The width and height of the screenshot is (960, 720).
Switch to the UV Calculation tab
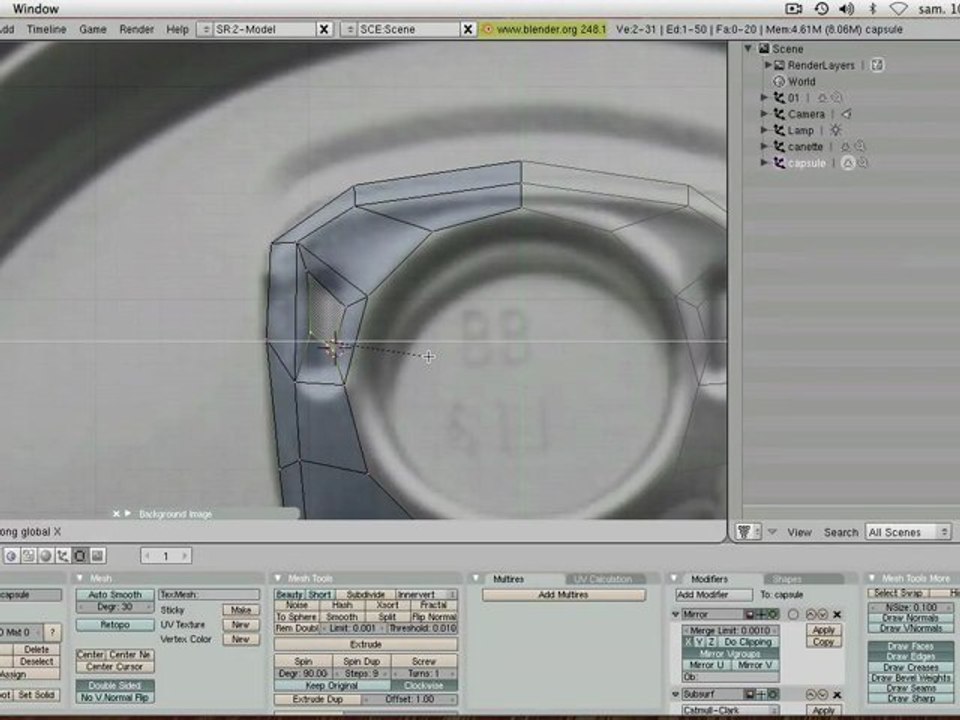click(x=603, y=579)
